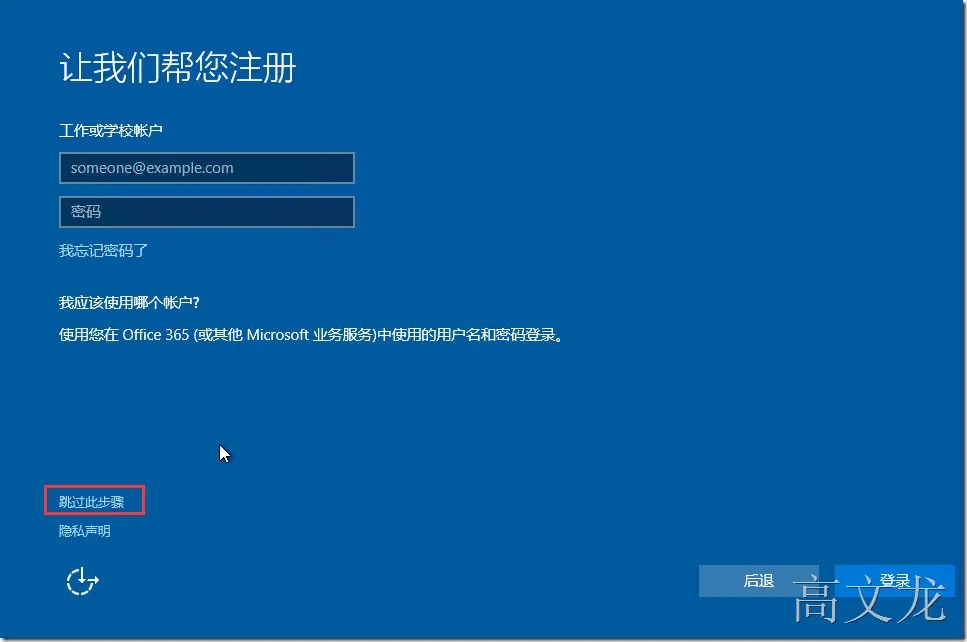967x642 pixels.
Task: Focus the 密码 password field
Action: (207, 212)
